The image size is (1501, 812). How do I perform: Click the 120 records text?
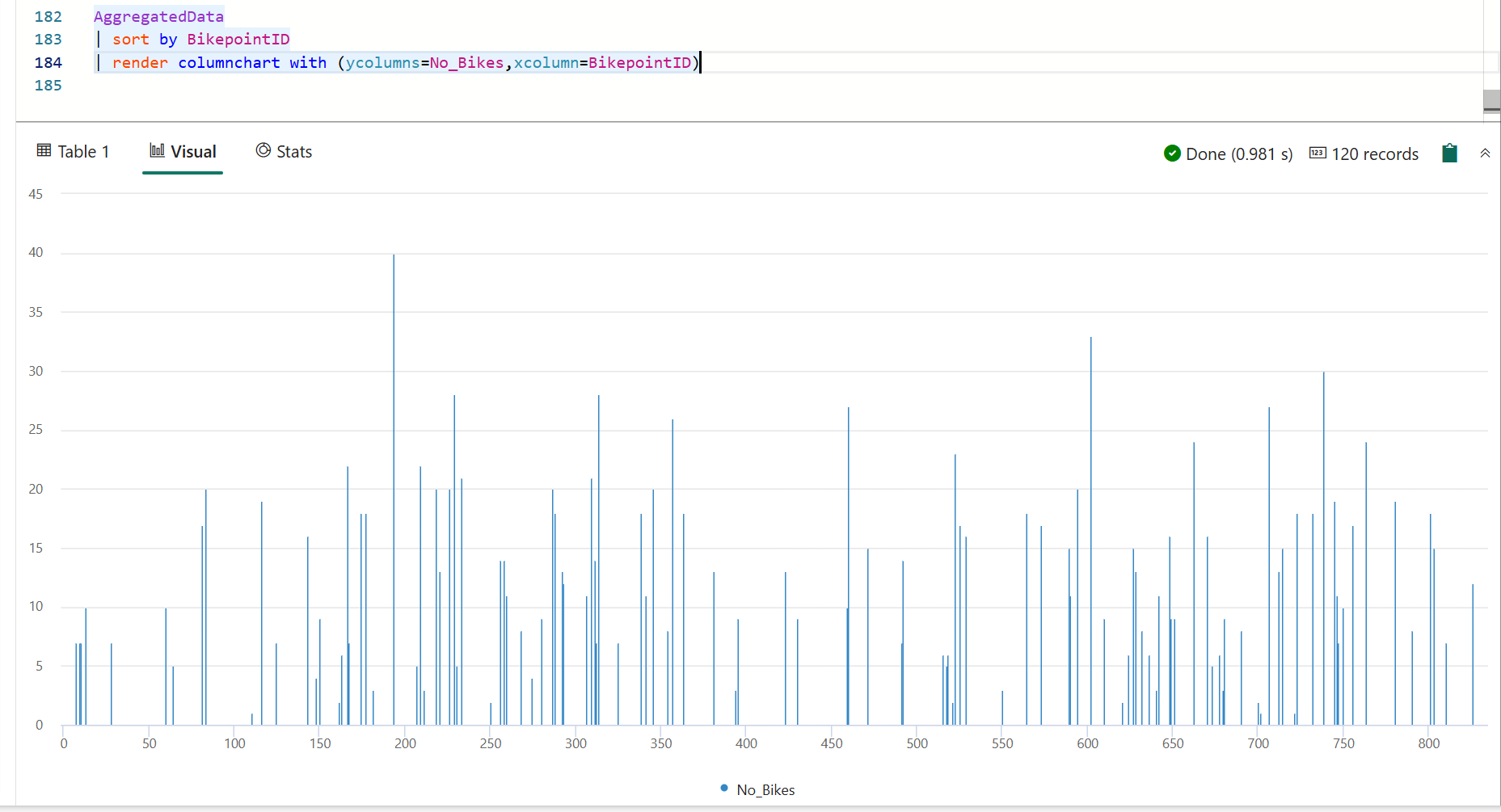click(1375, 154)
